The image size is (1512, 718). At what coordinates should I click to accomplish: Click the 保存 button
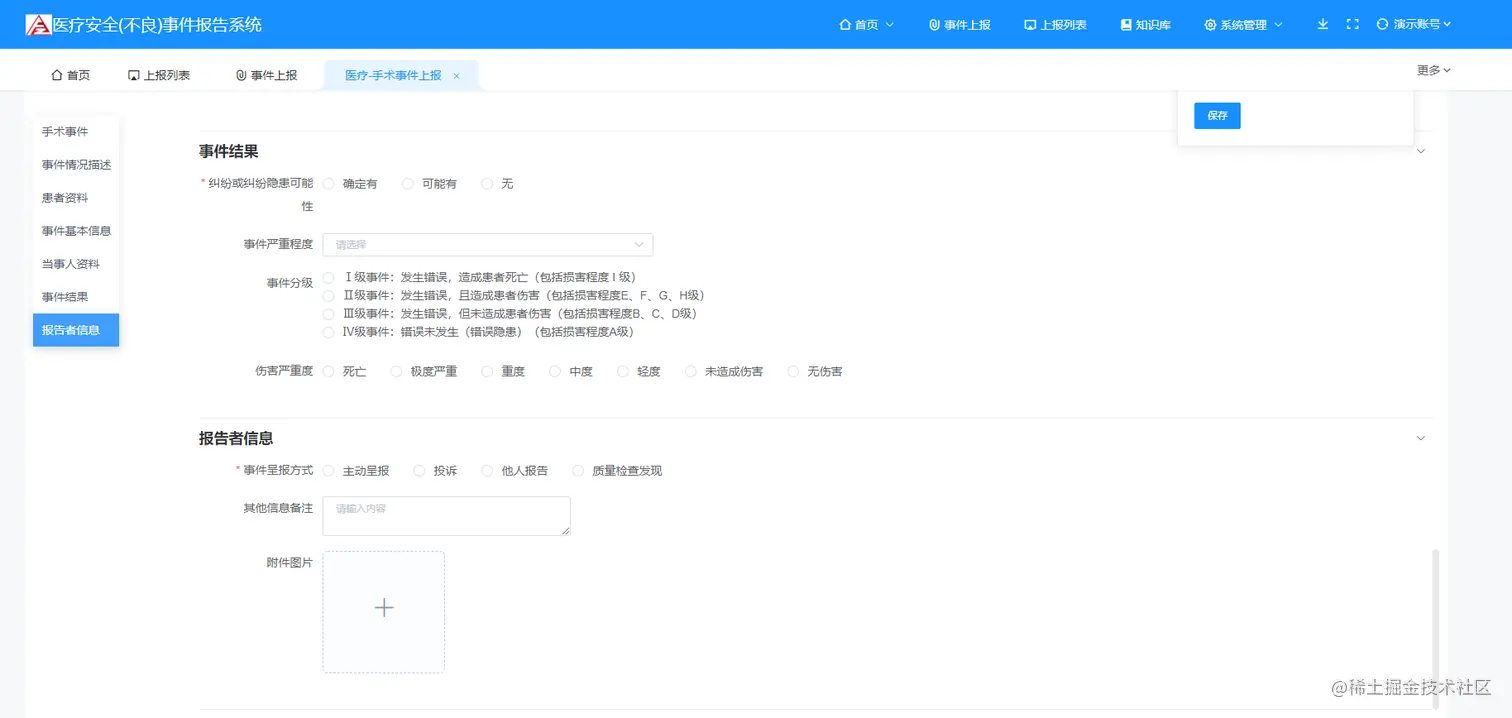point(1216,115)
